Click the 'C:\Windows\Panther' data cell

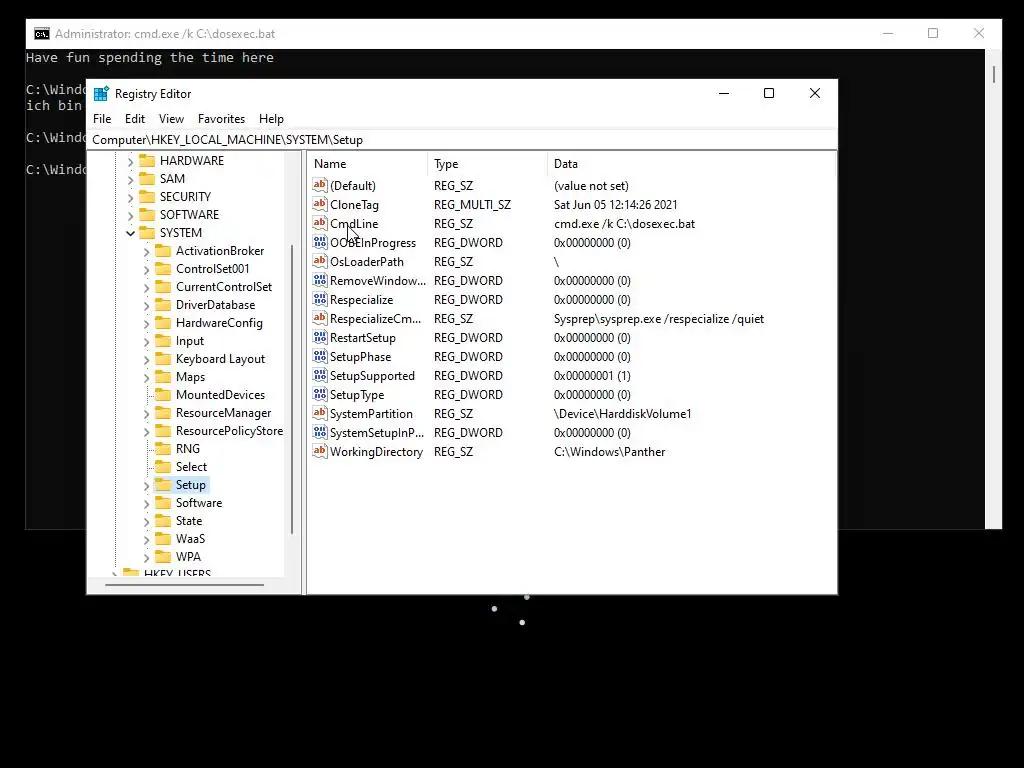[609, 452]
